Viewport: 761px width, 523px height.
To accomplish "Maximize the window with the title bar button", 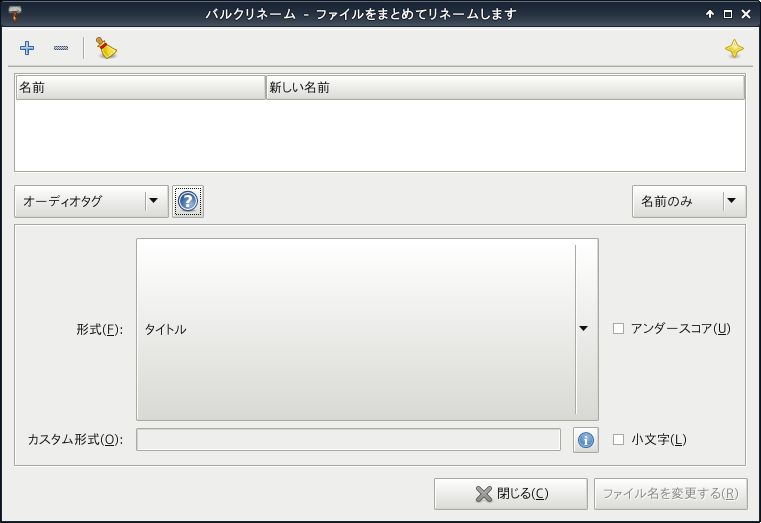I will (727, 14).
